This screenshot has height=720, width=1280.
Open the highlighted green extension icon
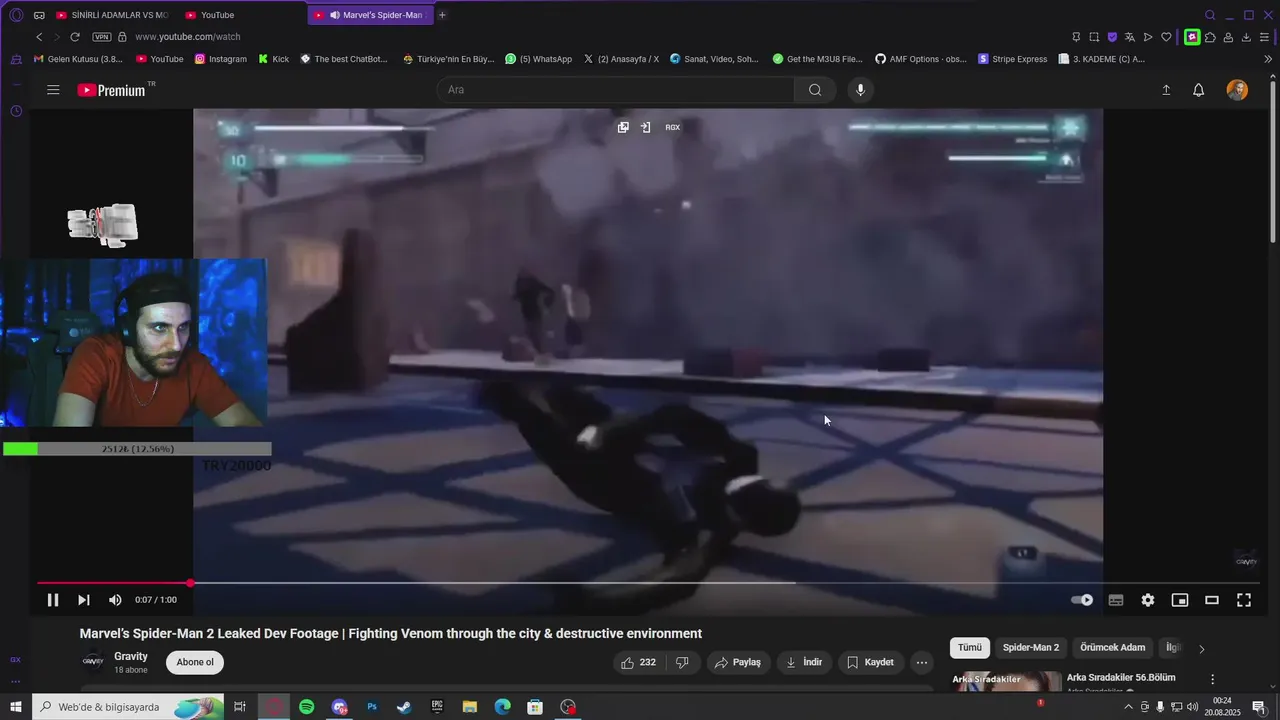coord(1192,37)
